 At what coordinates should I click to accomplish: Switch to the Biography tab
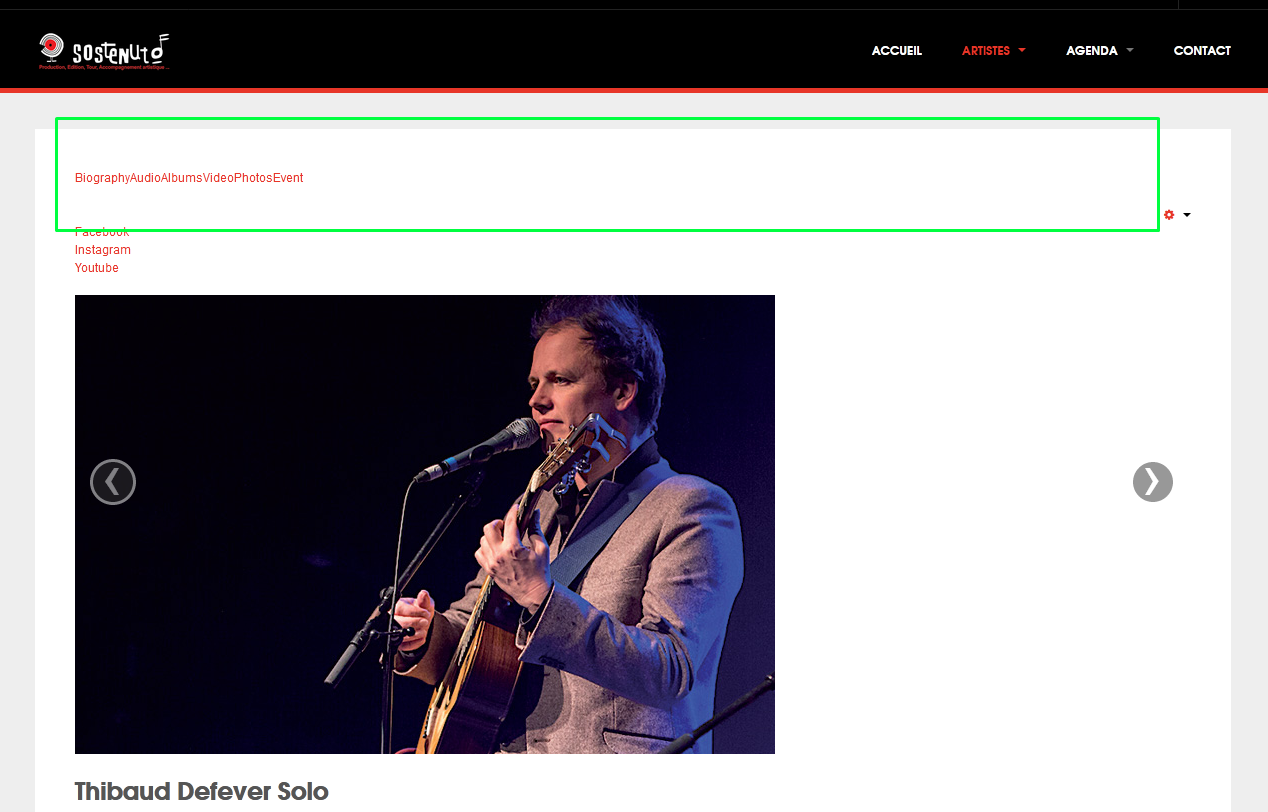102,178
